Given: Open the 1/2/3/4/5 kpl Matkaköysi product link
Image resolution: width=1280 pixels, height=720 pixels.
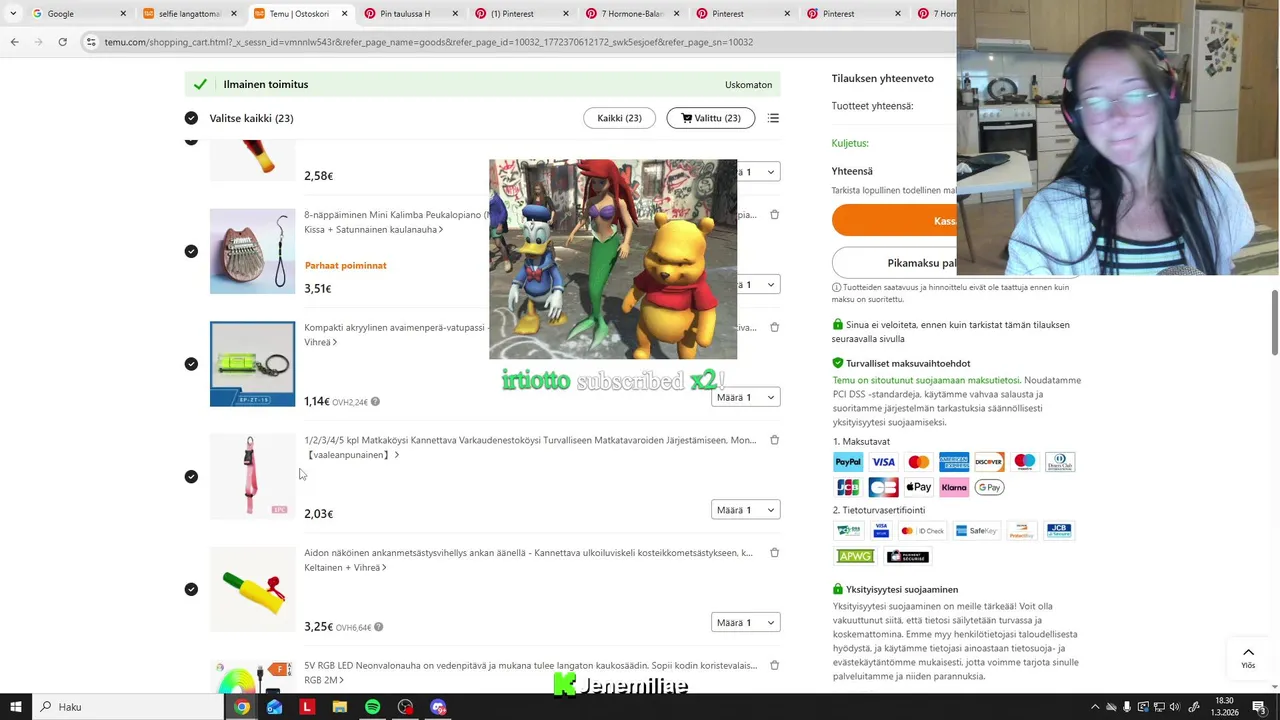Looking at the screenshot, I should [x=530, y=440].
